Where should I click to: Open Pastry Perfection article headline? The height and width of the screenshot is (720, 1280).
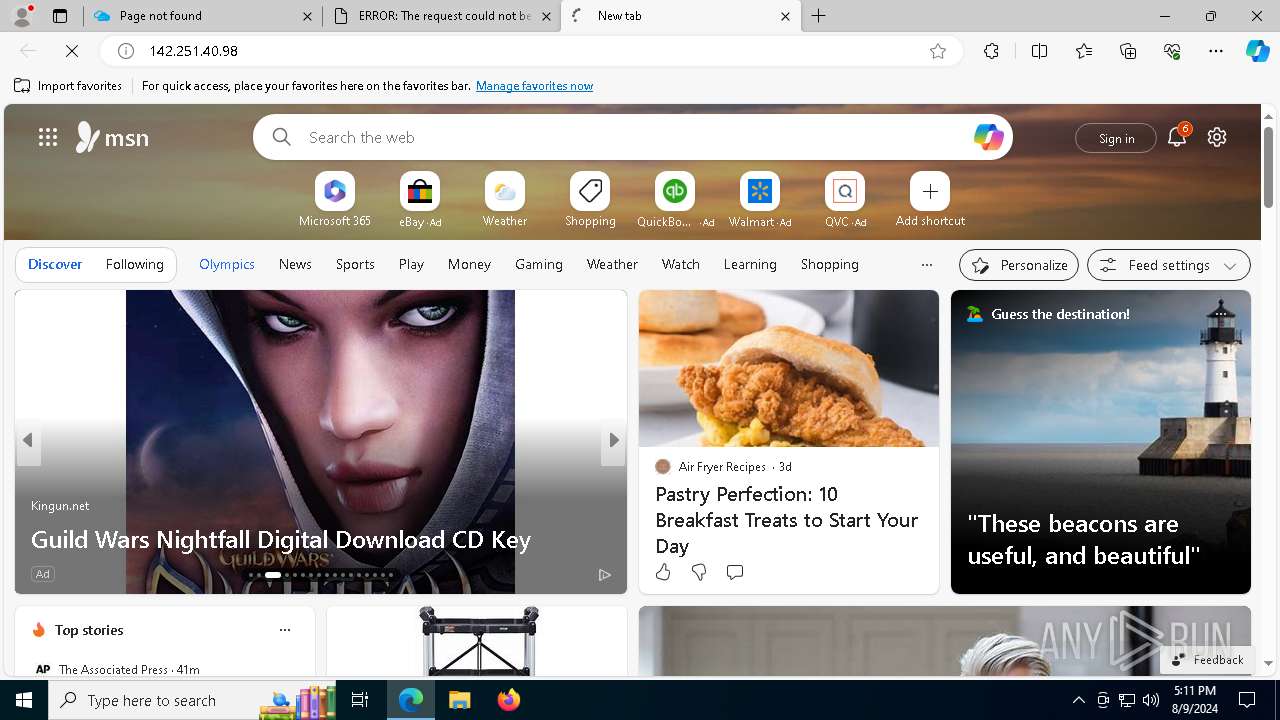(787, 520)
